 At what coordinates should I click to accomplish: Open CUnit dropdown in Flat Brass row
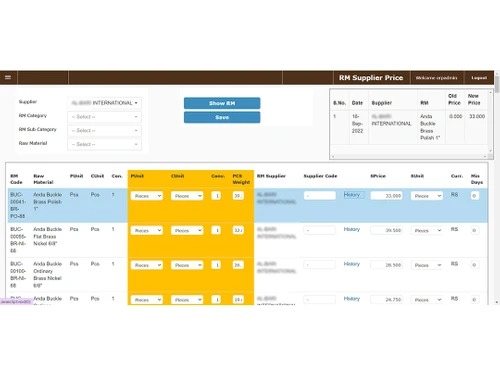[x=187, y=230]
